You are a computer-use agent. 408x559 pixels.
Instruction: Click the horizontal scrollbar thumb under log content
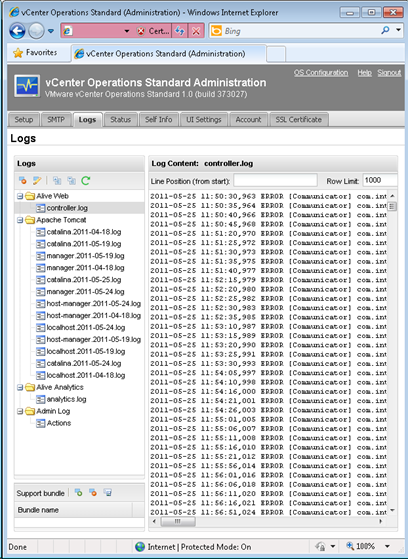click(x=178, y=521)
